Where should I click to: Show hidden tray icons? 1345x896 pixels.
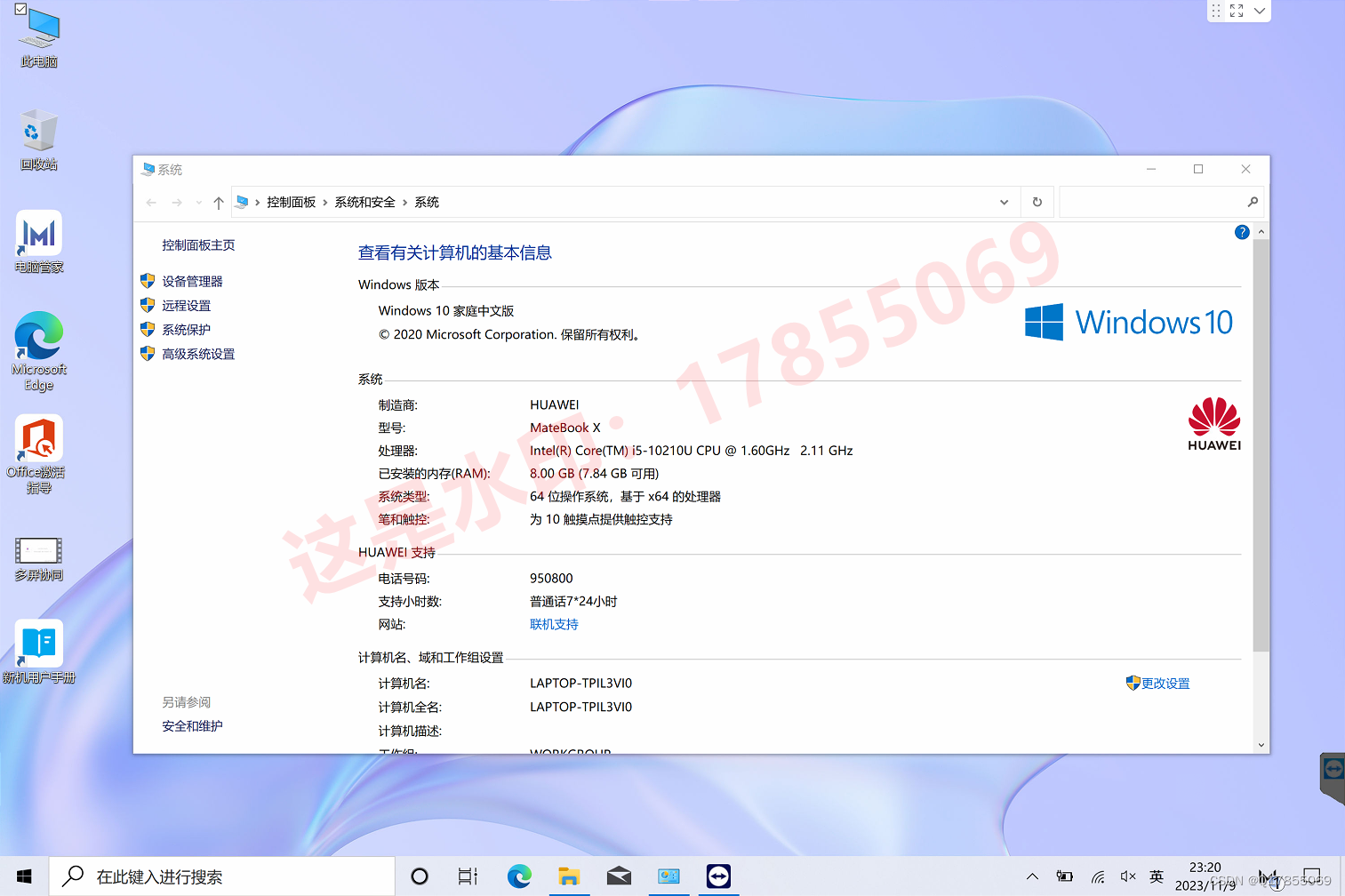coord(1032,876)
